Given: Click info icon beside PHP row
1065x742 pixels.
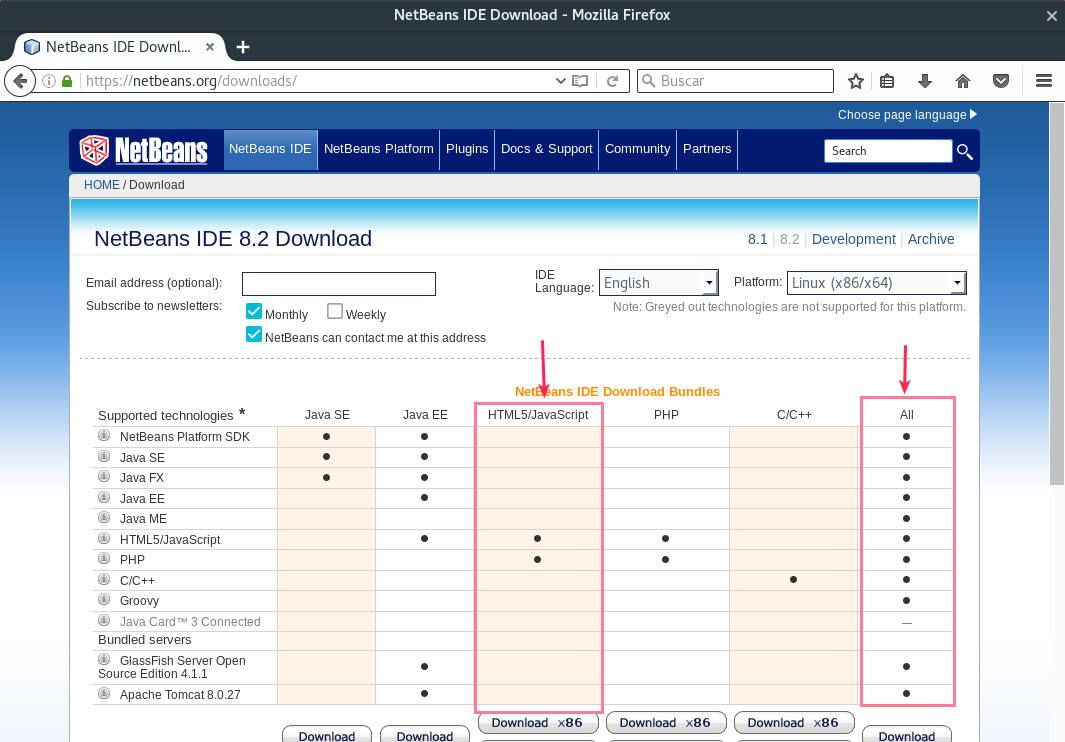Looking at the screenshot, I should tap(104, 559).
